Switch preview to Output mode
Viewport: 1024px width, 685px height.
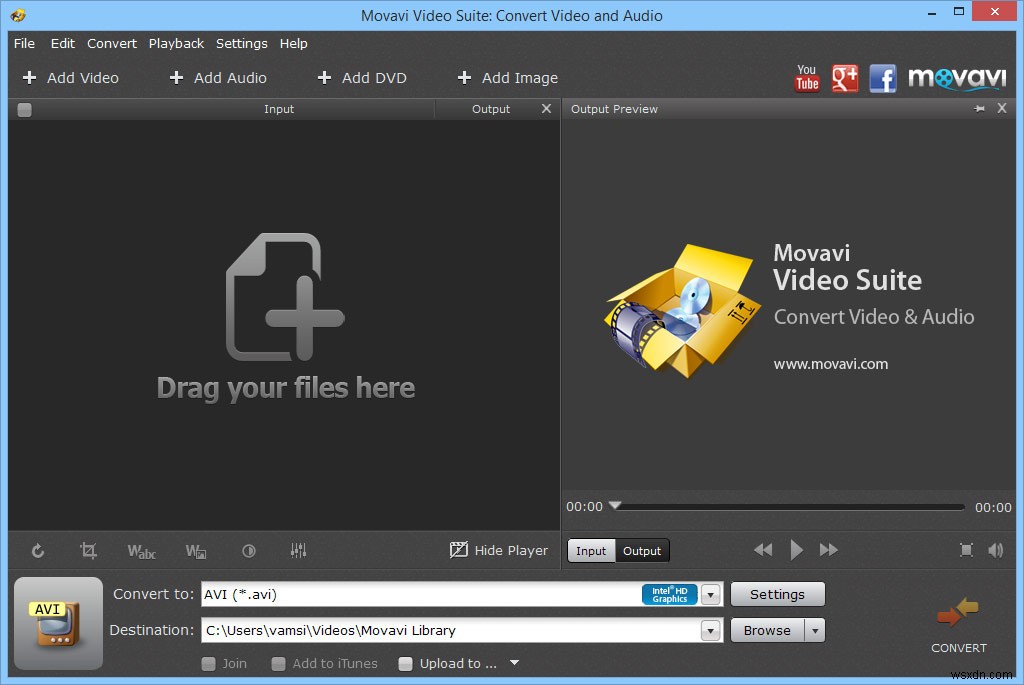[x=642, y=550]
